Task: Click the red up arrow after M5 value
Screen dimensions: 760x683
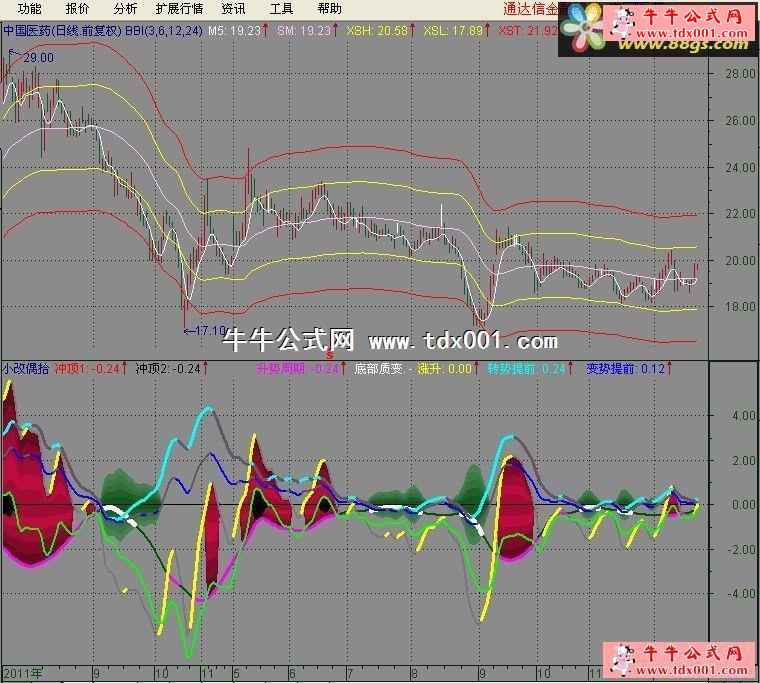Action: [x=267, y=31]
